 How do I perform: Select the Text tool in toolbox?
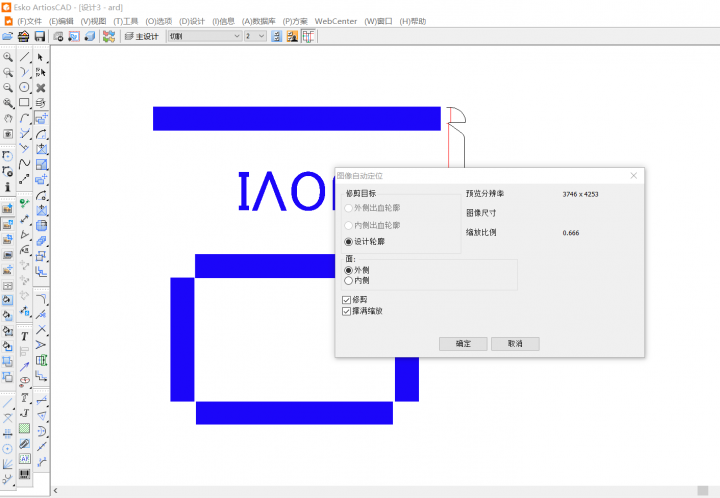pyautogui.click(x=25, y=336)
